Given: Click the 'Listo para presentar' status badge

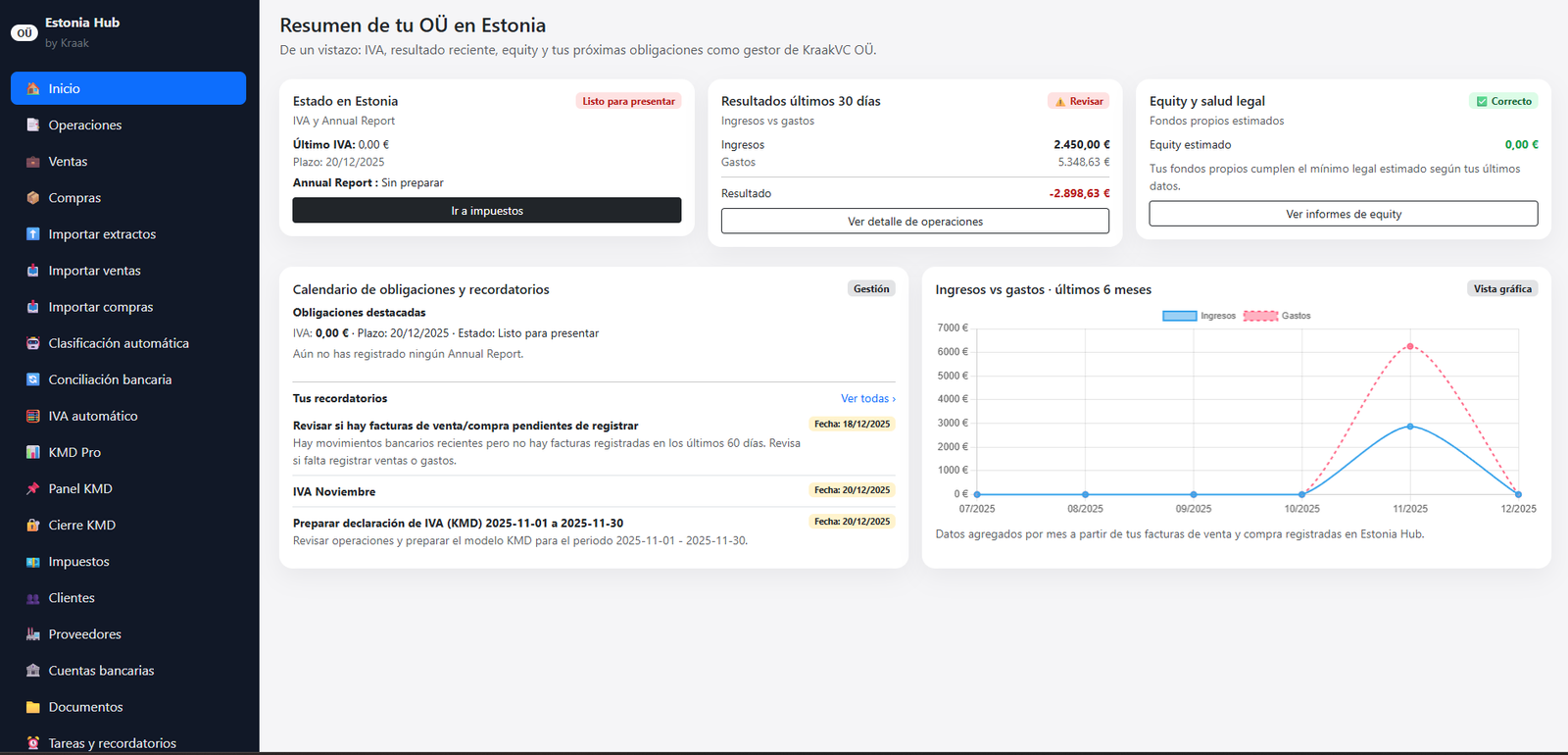Looking at the screenshot, I should pyautogui.click(x=628, y=101).
